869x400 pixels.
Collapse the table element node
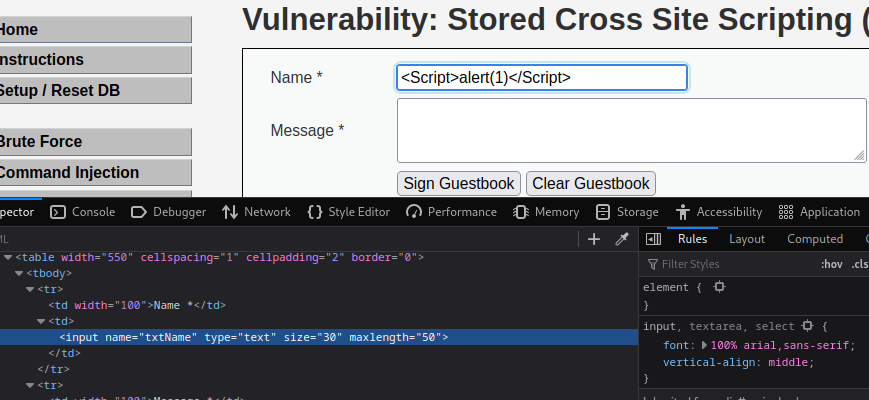pyautogui.click(x=8, y=257)
